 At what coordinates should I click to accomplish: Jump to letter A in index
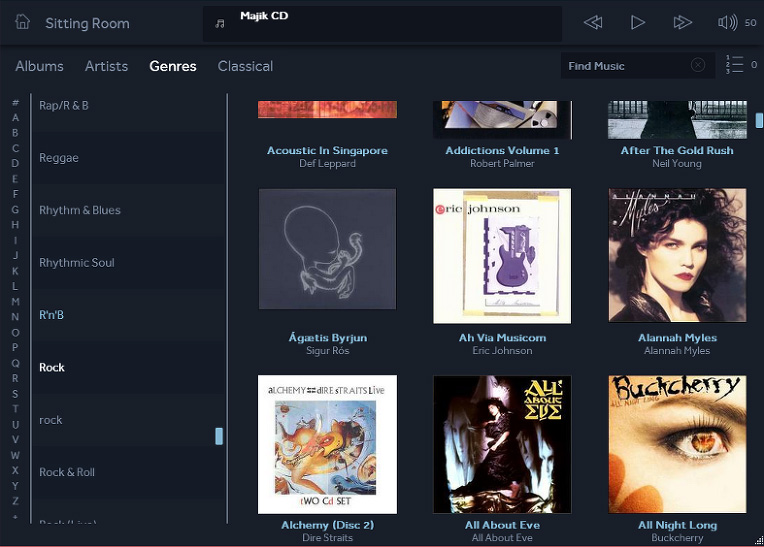(x=16, y=117)
